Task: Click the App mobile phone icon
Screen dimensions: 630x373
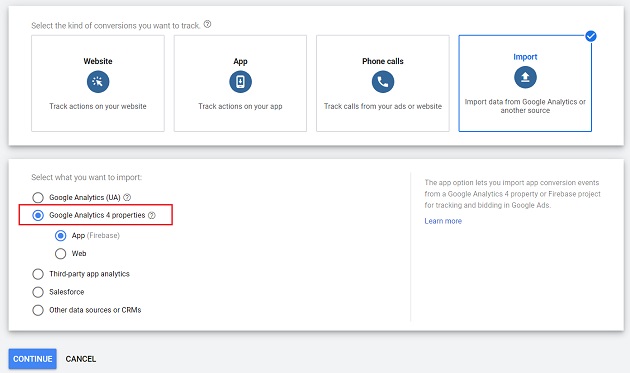Action: click(240, 82)
